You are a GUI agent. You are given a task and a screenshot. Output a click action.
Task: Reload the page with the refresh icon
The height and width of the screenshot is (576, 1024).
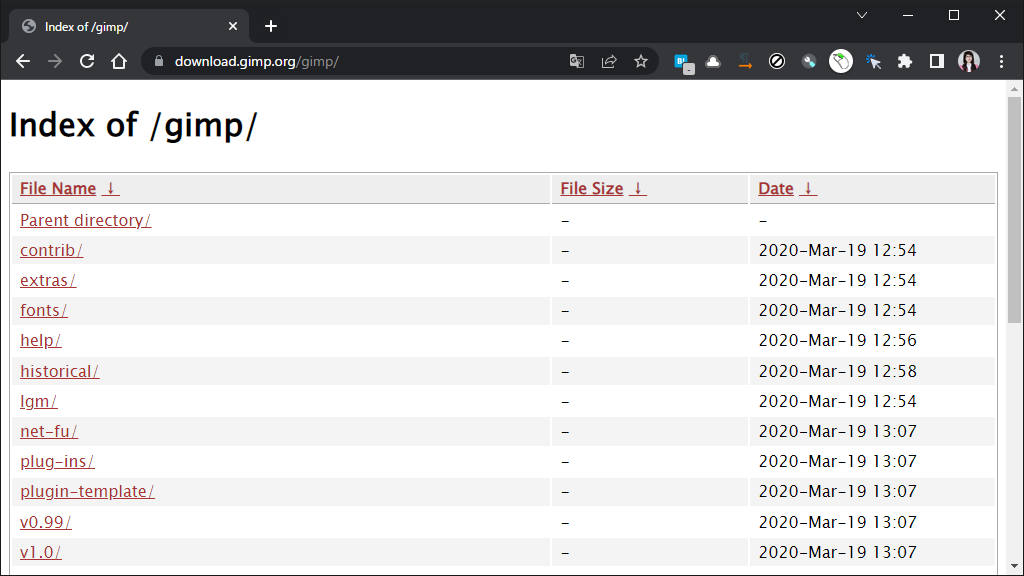tap(87, 61)
